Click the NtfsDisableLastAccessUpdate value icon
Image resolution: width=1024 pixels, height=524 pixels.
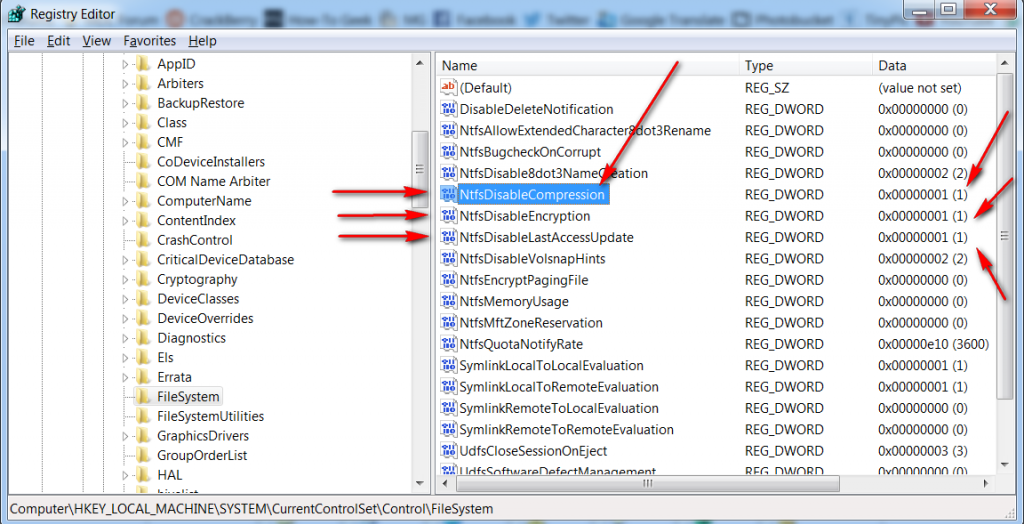(x=449, y=237)
